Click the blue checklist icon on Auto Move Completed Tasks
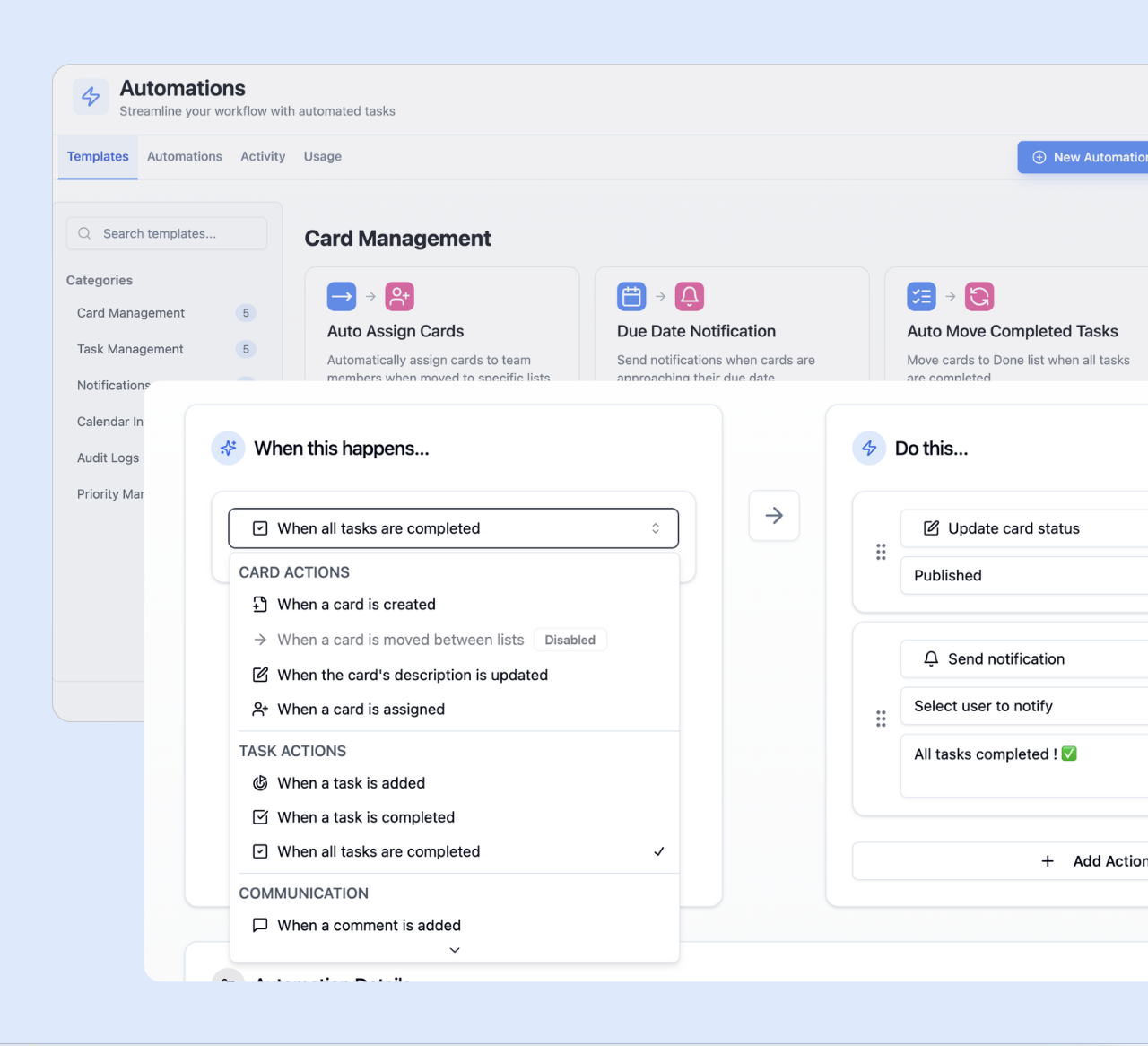This screenshot has height=1046, width=1148. coord(921,296)
